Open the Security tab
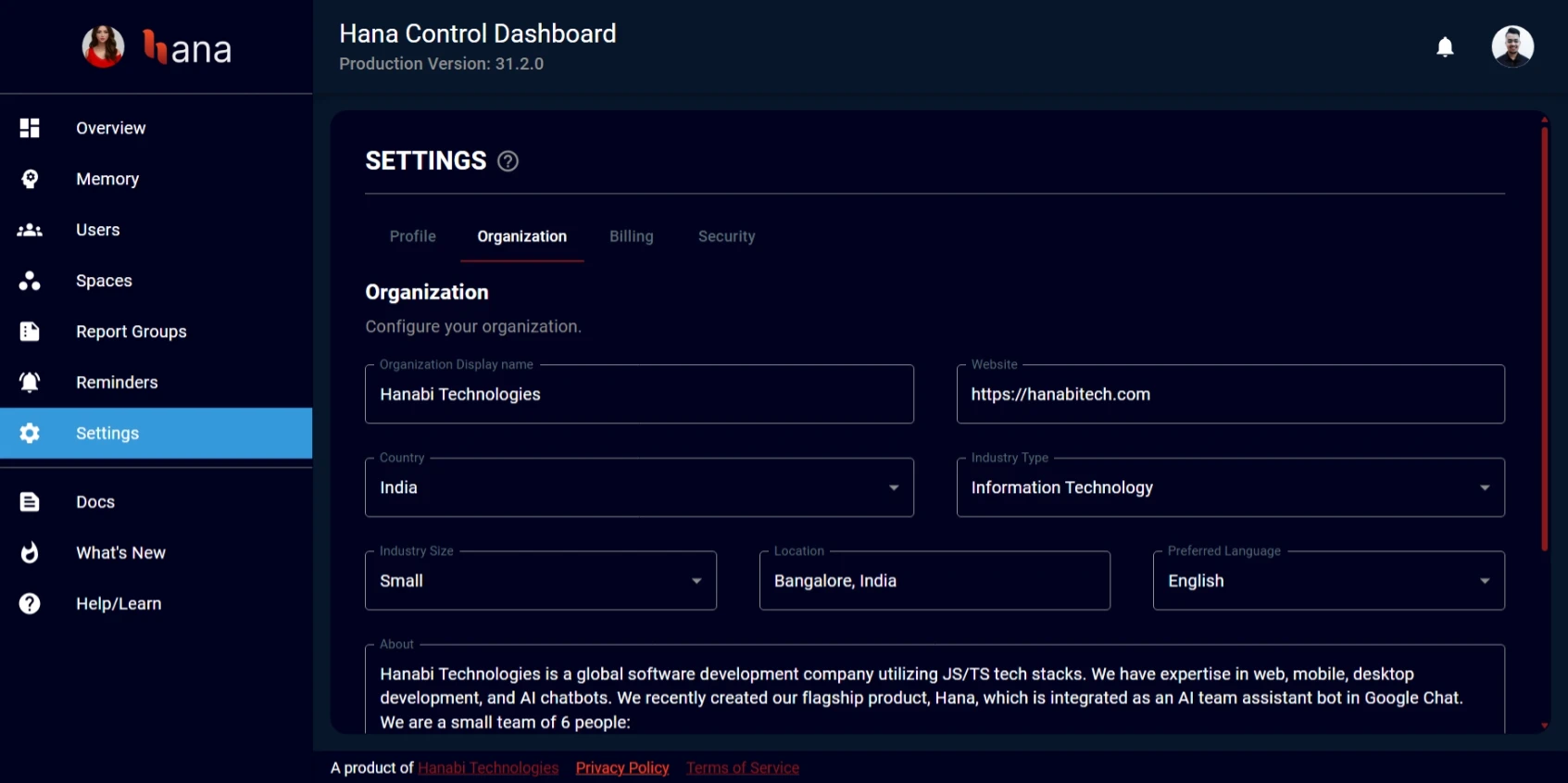The image size is (1568, 783). pyautogui.click(x=727, y=236)
